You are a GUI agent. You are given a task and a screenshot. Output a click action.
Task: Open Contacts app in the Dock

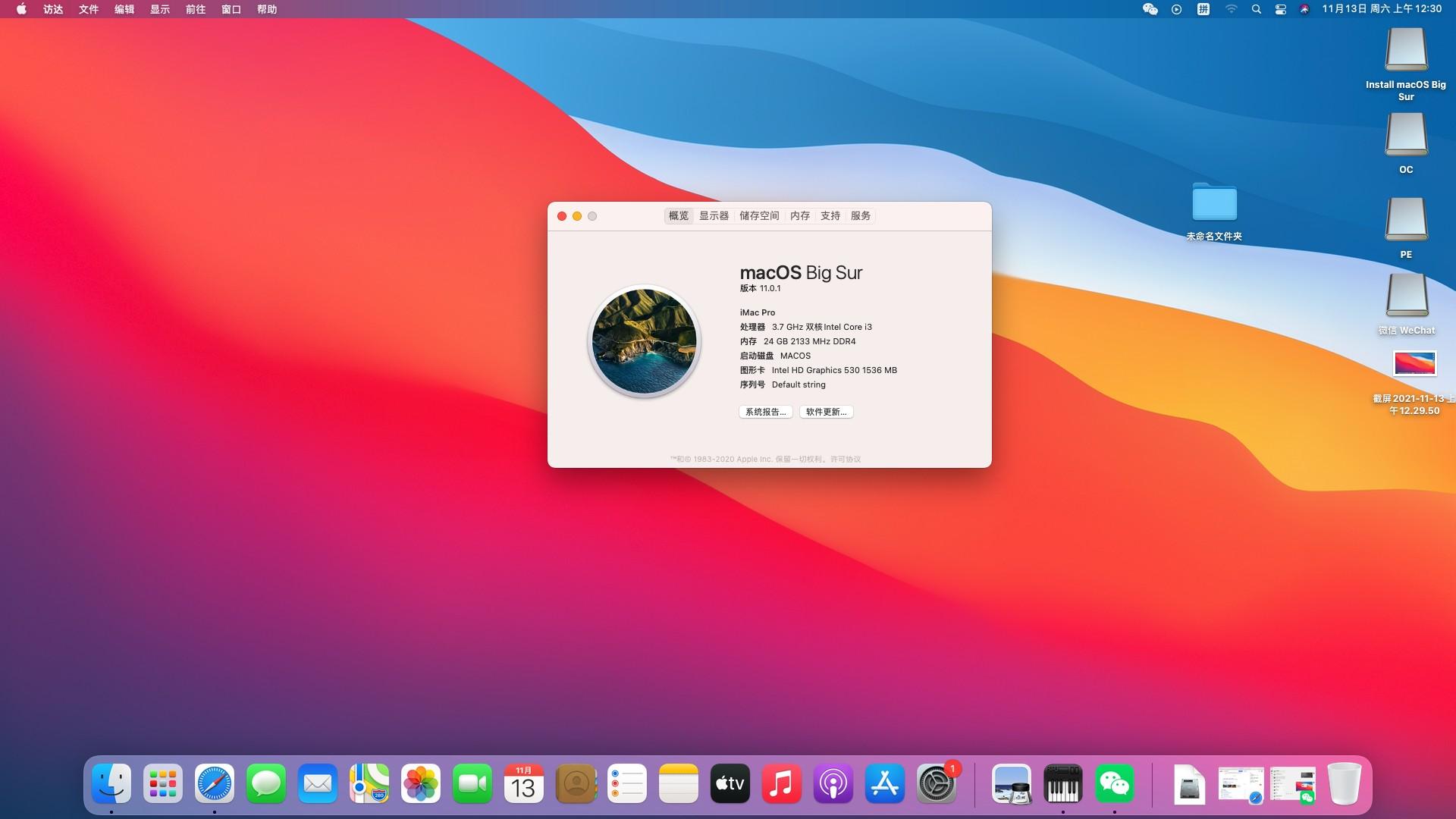[x=576, y=783]
